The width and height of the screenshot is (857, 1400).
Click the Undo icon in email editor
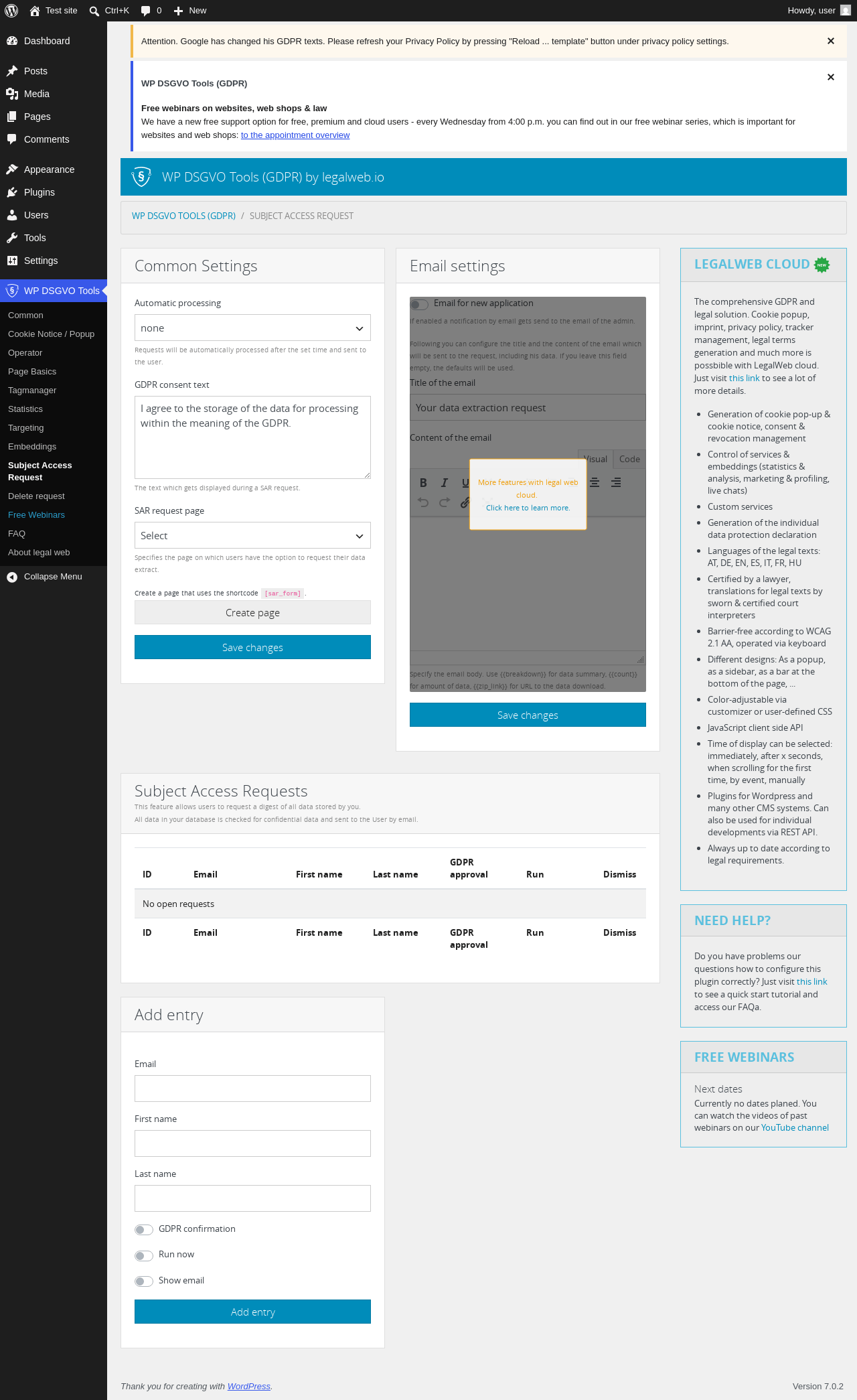pos(423,502)
